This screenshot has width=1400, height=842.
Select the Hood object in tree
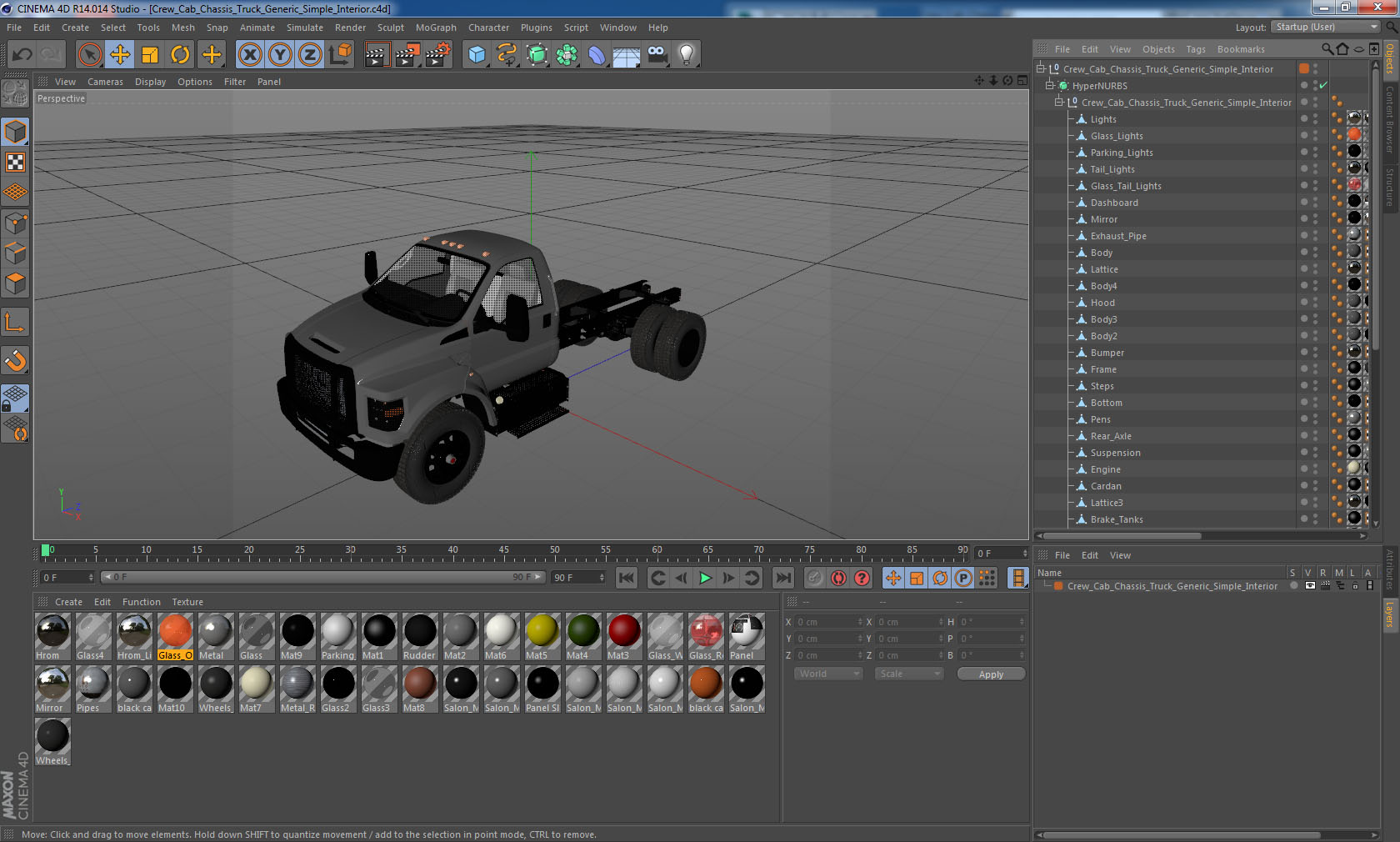pyautogui.click(x=1102, y=303)
